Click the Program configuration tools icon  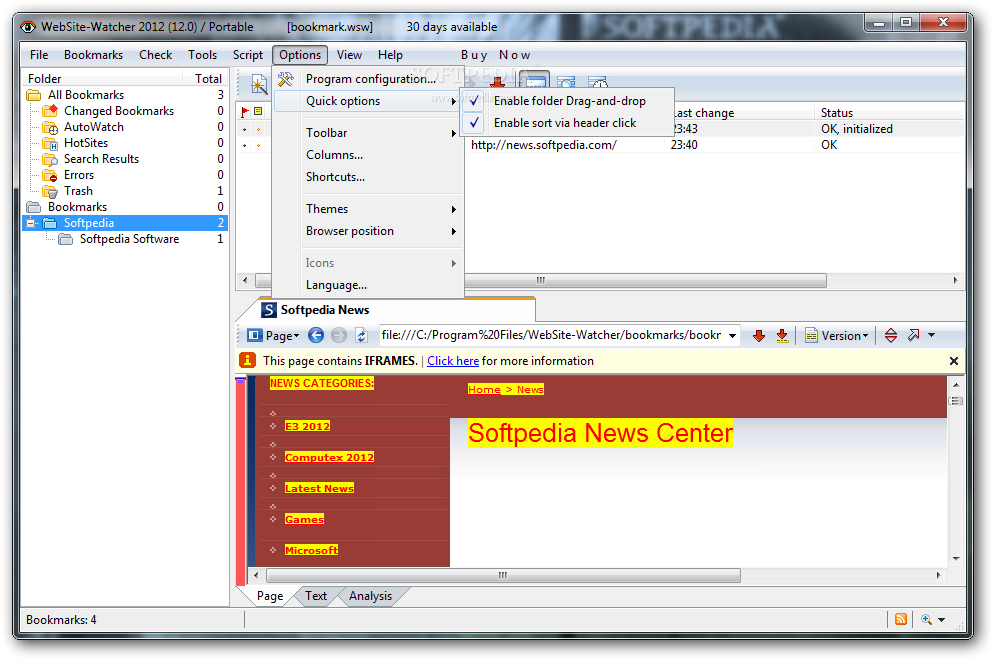286,79
